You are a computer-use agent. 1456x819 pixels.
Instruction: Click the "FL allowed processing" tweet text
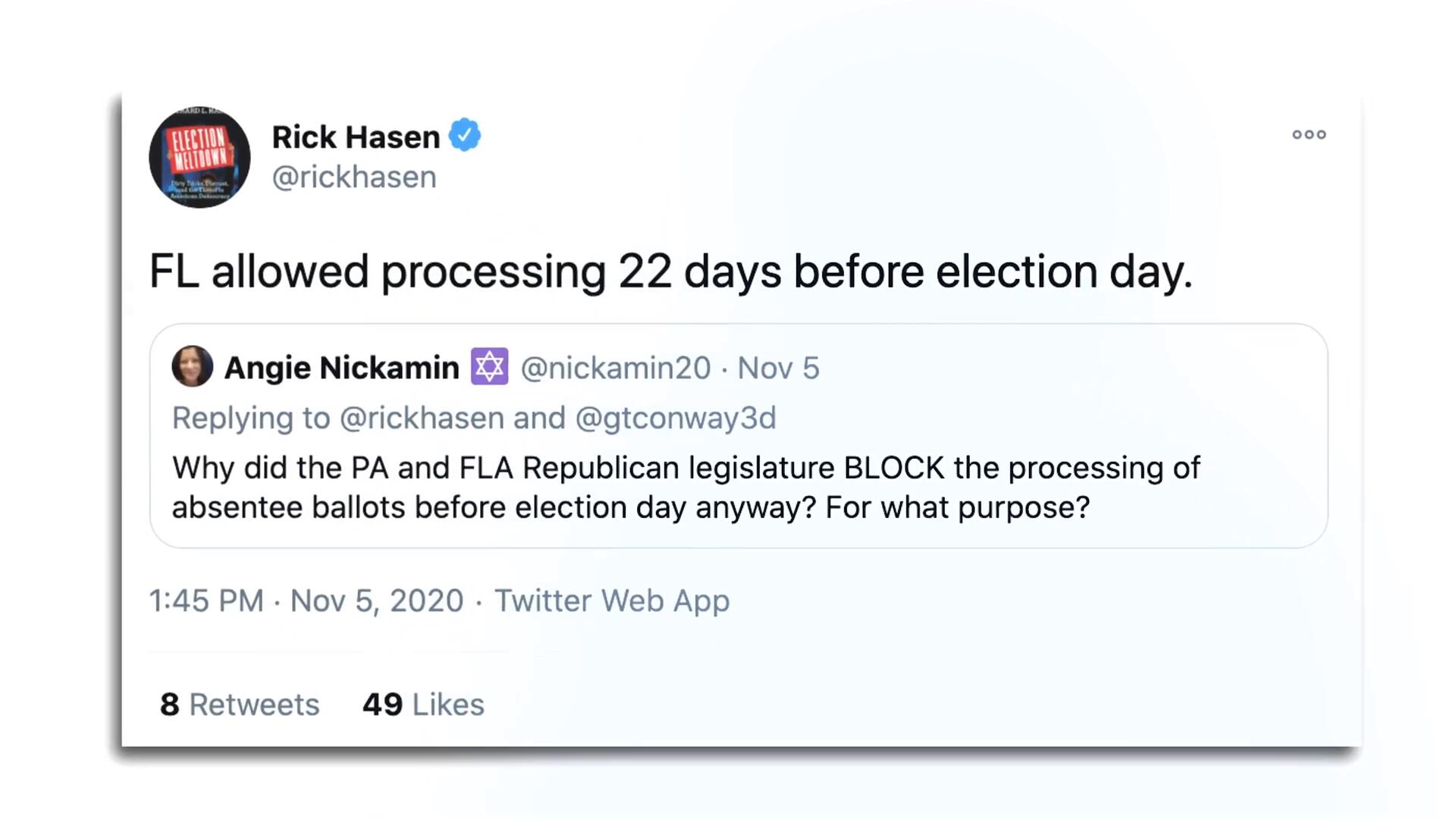click(x=670, y=271)
